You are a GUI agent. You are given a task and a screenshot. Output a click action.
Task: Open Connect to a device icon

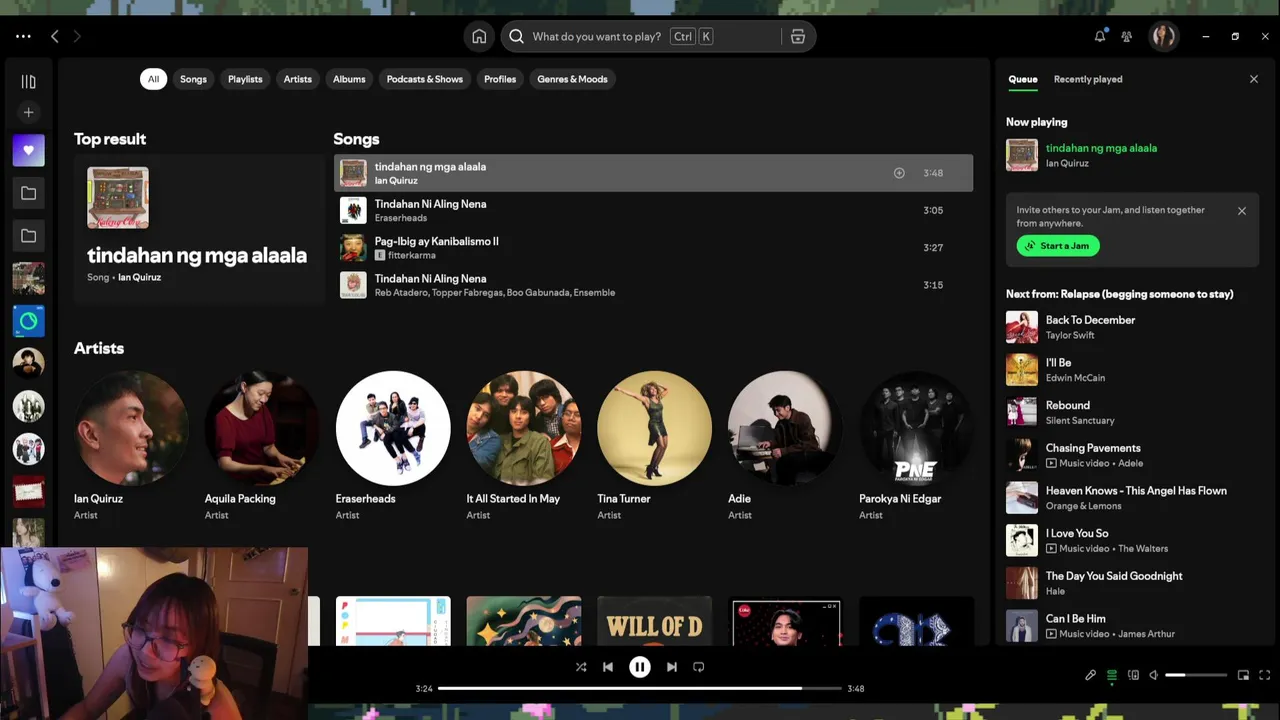[x=1133, y=675]
